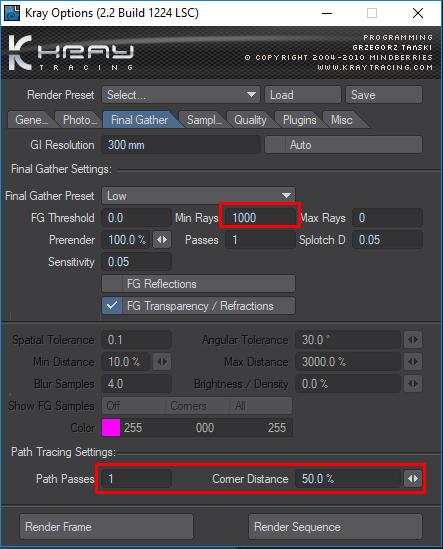Click the Min Distance arrows button
Image resolution: width=443 pixels, height=549 pixels.
click(x=162, y=362)
